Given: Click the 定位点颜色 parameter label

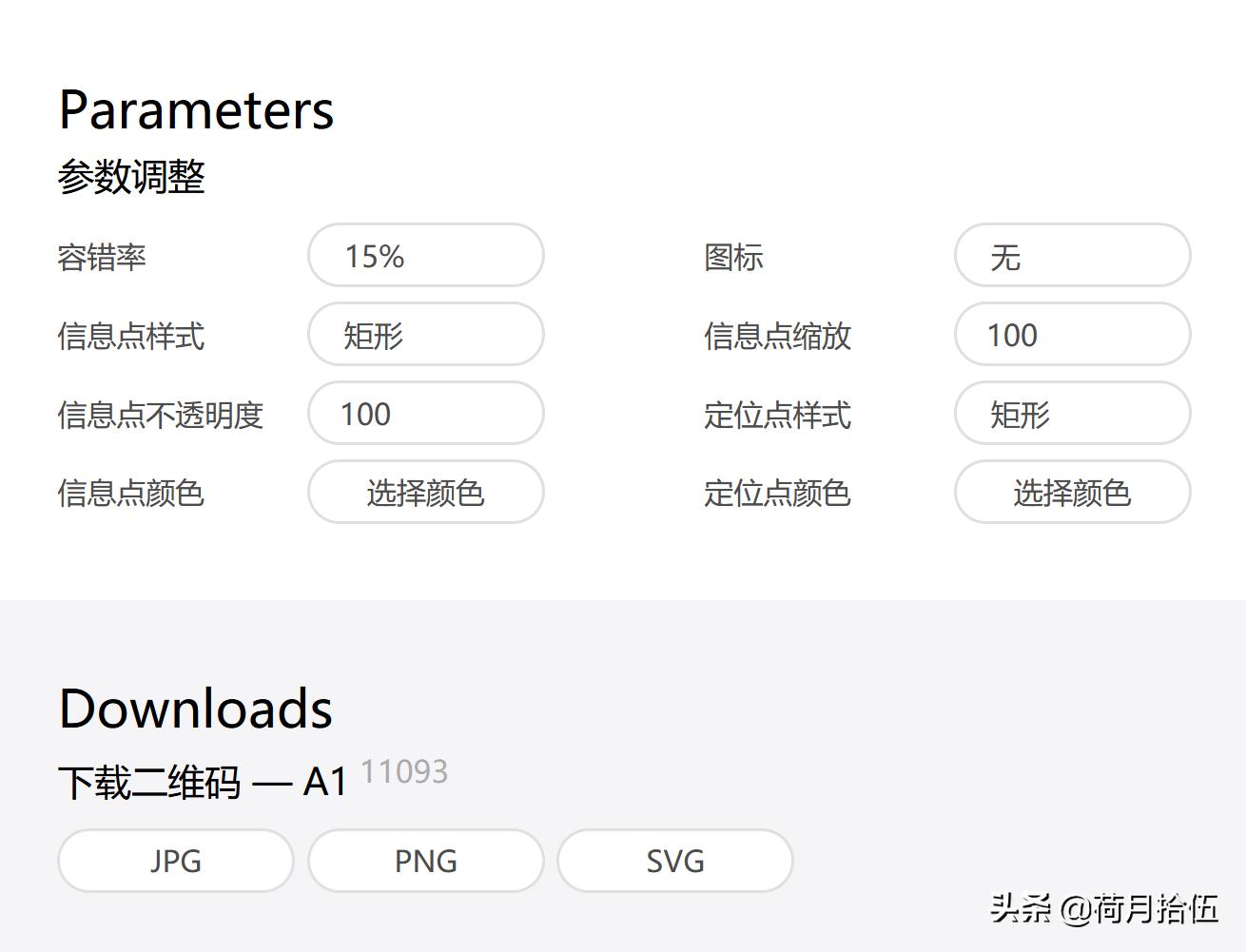Looking at the screenshot, I should pos(777,493).
